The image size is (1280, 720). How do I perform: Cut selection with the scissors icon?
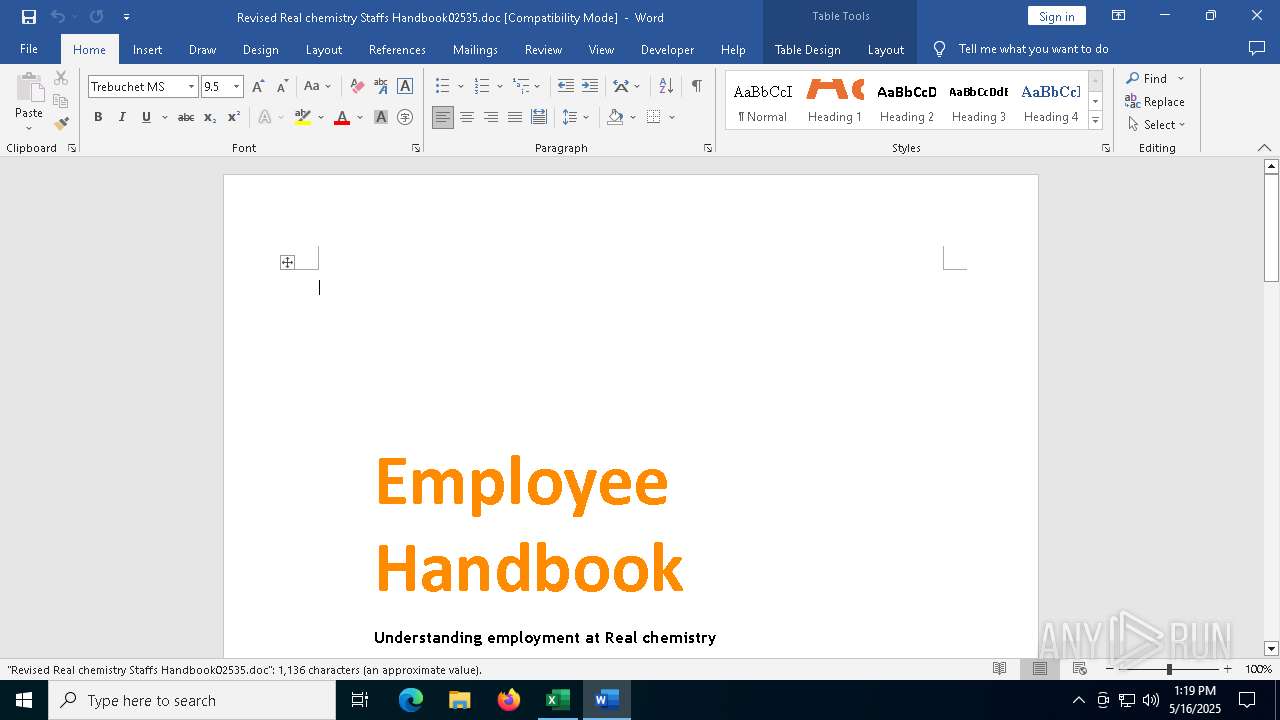coord(61,78)
